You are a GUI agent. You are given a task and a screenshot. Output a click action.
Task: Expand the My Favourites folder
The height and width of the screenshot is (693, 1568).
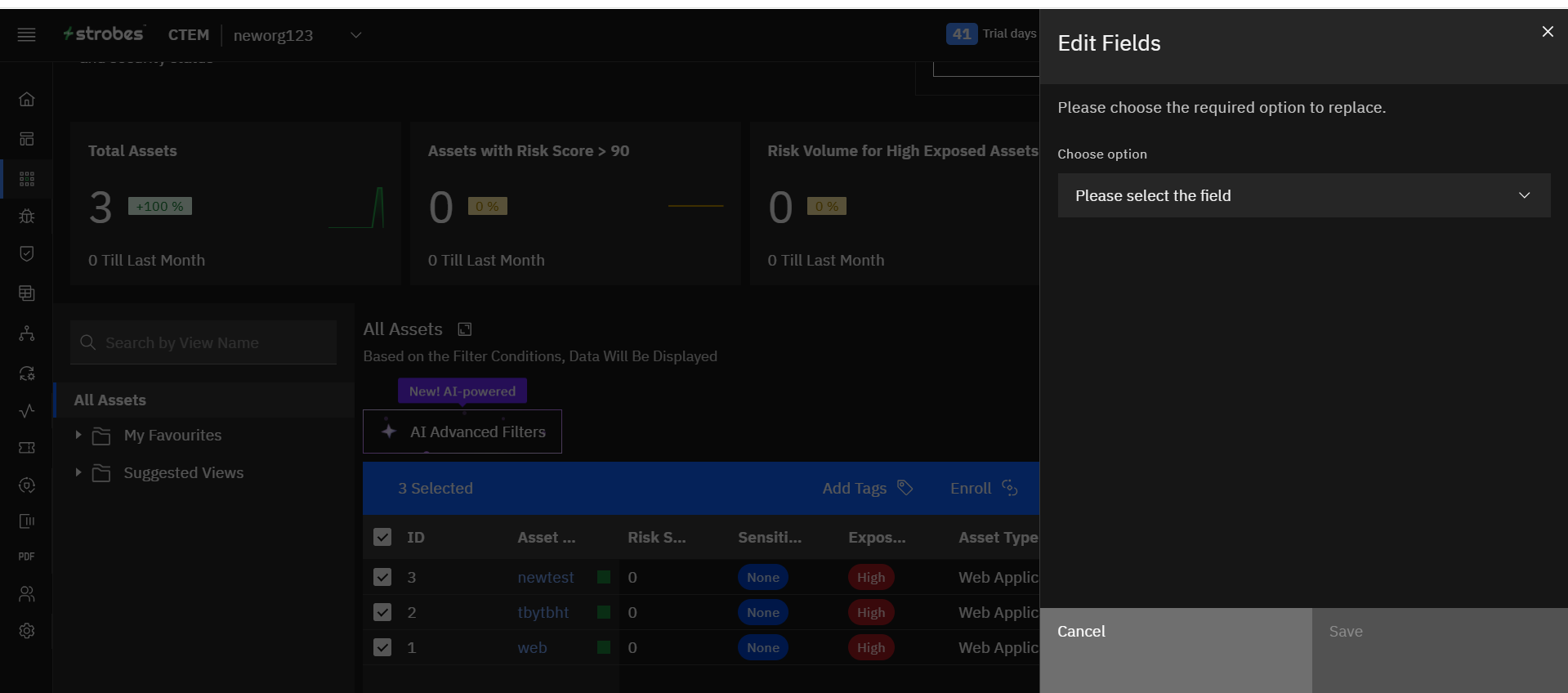click(x=78, y=435)
